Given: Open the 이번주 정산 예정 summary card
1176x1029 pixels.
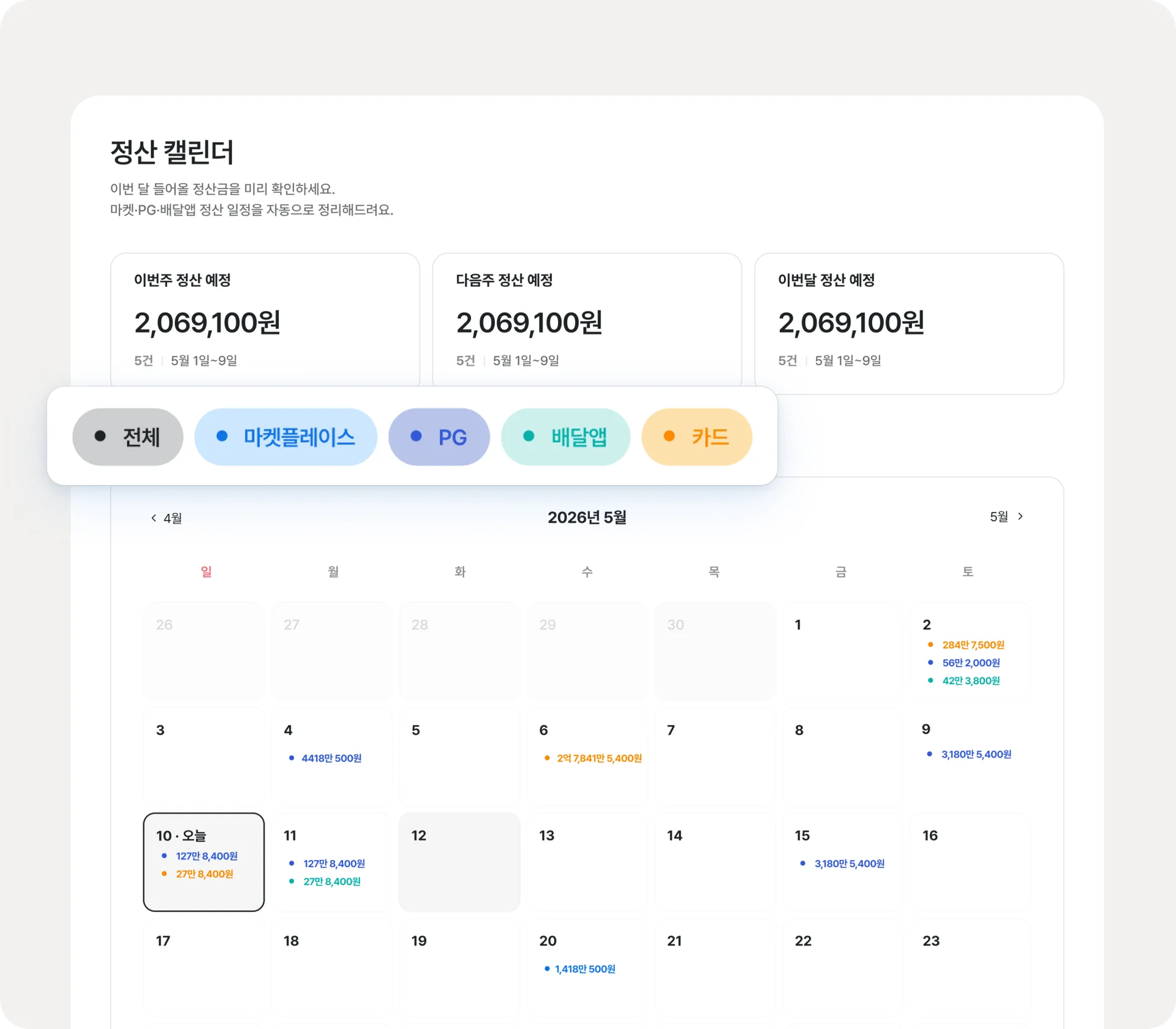Looking at the screenshot, I should [x=265, y=320].
